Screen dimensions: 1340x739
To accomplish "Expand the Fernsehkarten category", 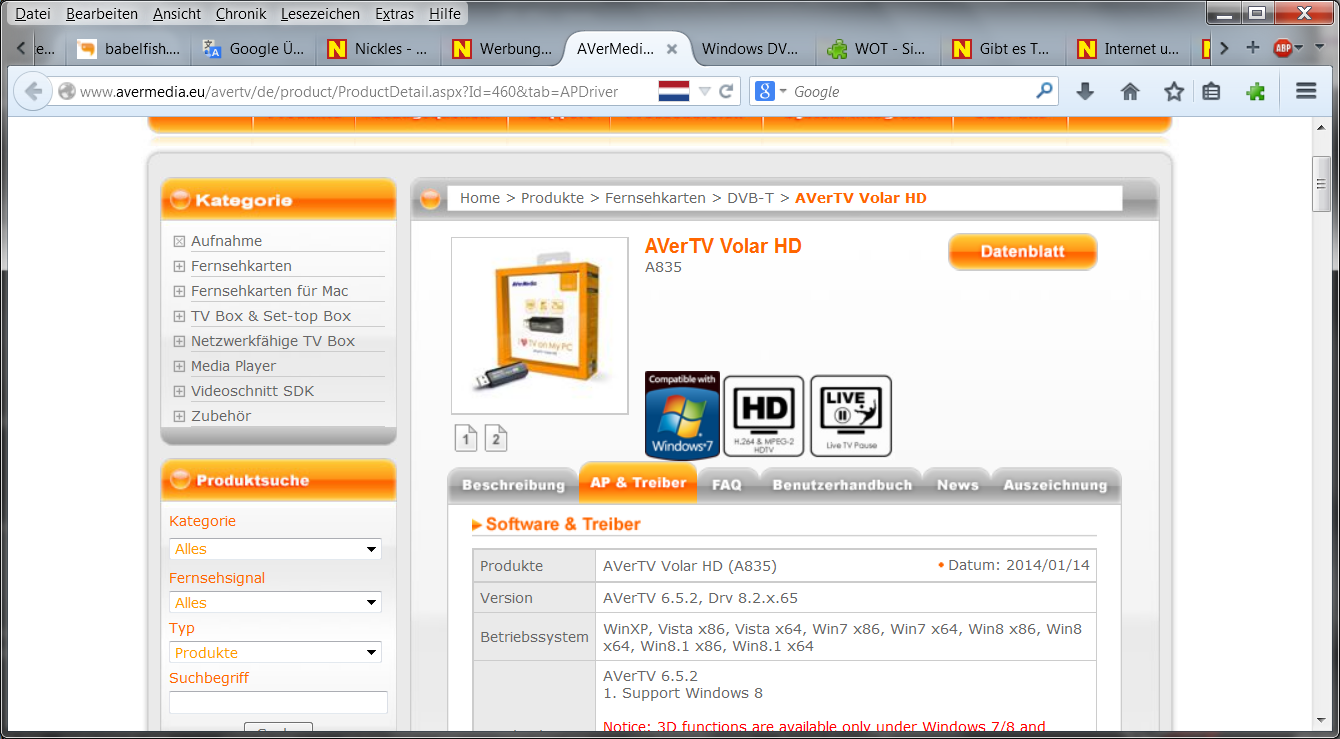I will pos(179,266).
